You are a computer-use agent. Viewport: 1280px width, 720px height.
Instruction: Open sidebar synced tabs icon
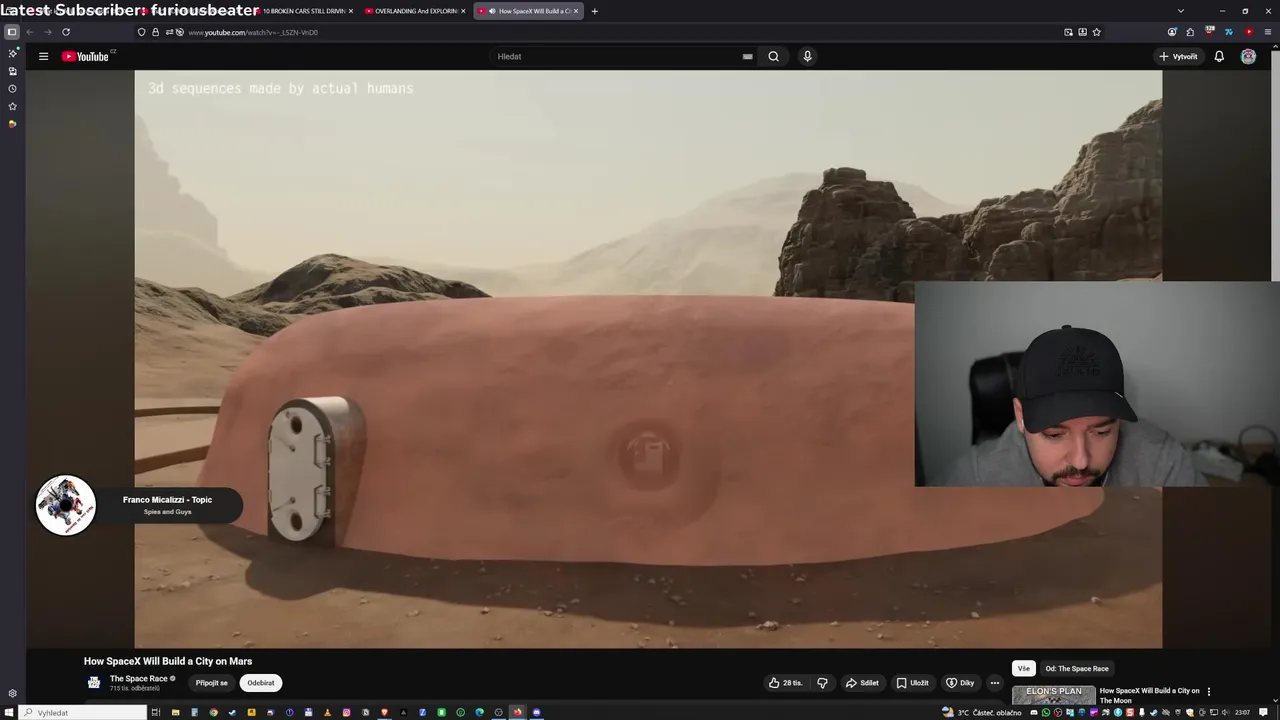[x=12, y=71]
